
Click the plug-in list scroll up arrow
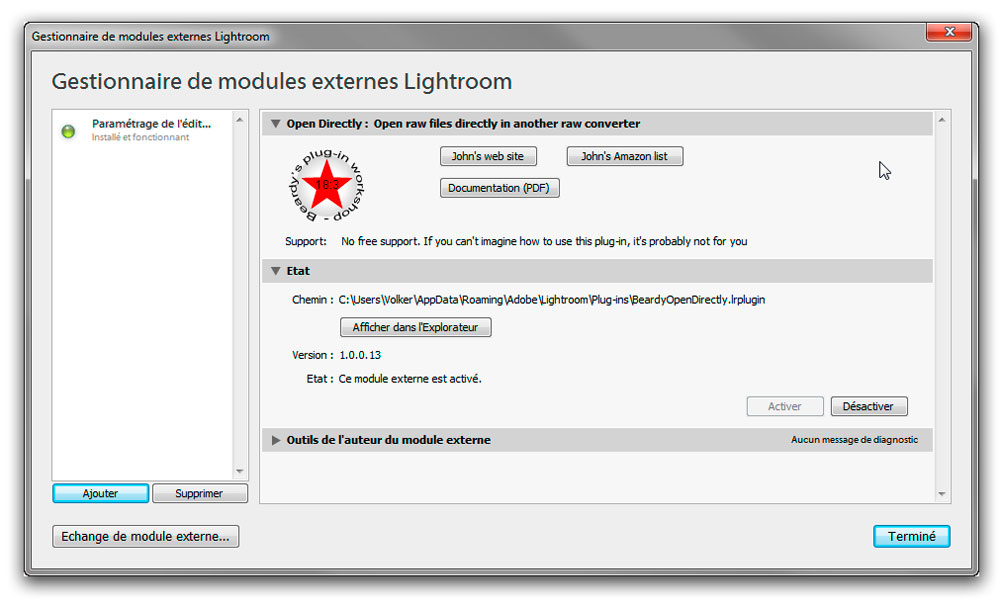coord(240,119)
